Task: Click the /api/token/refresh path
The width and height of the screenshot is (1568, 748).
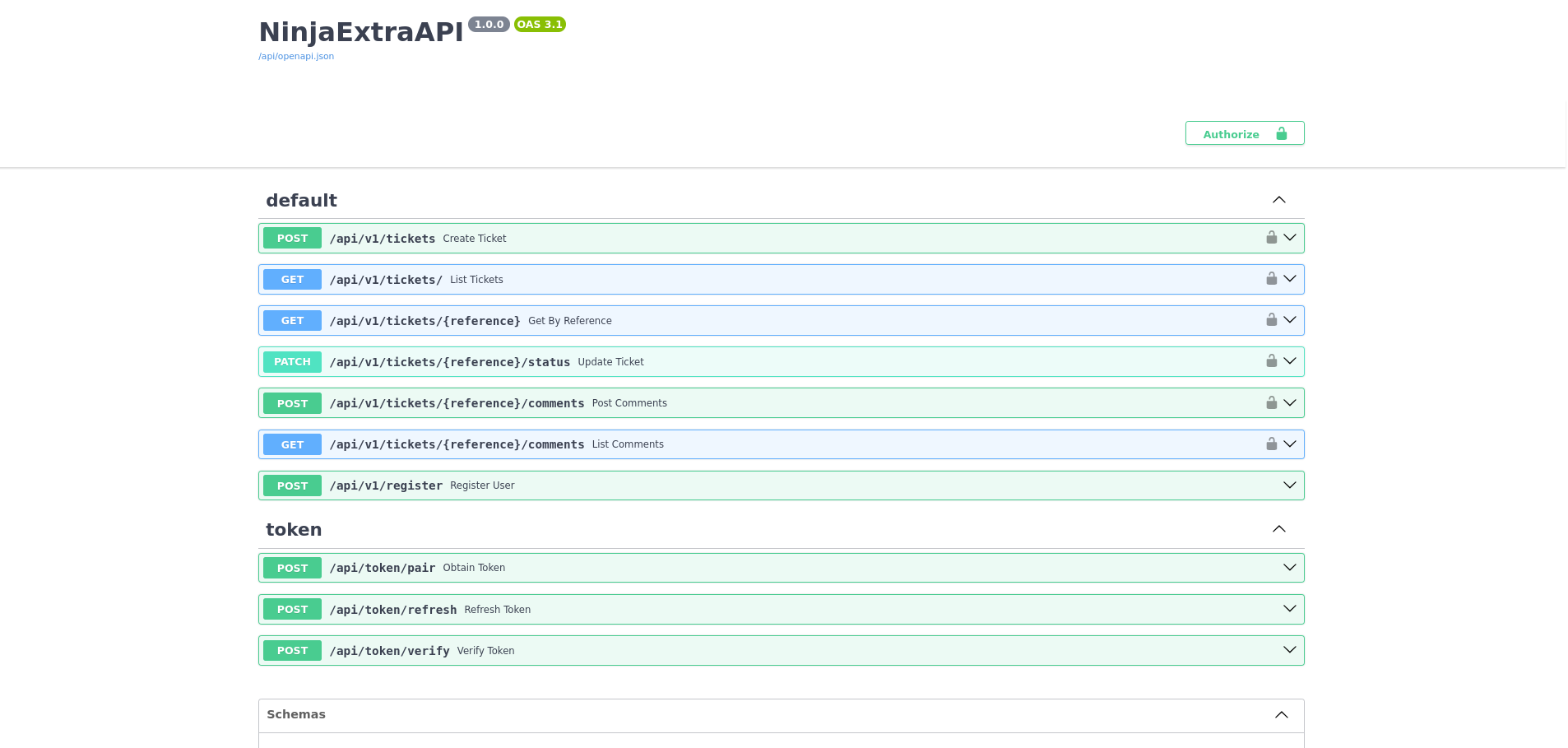Action: pyautogui.click(x=393, y=610)
